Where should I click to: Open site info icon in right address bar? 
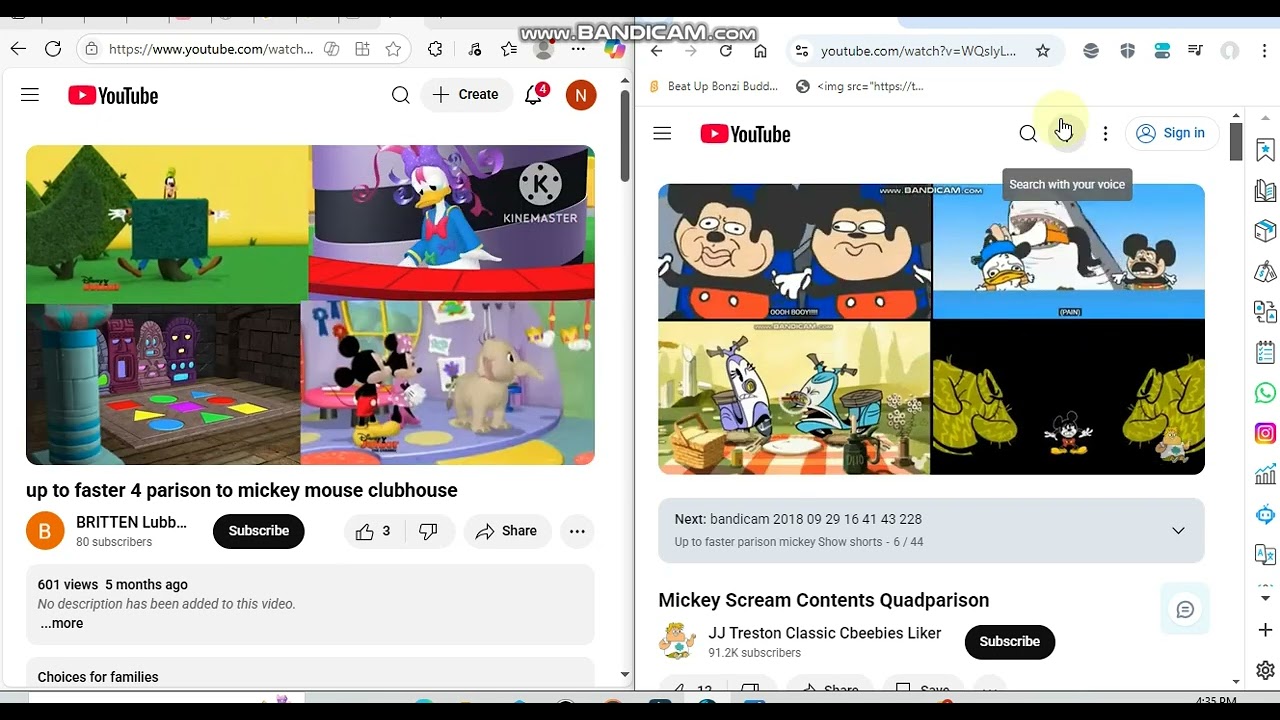click(x=801, y=51)
